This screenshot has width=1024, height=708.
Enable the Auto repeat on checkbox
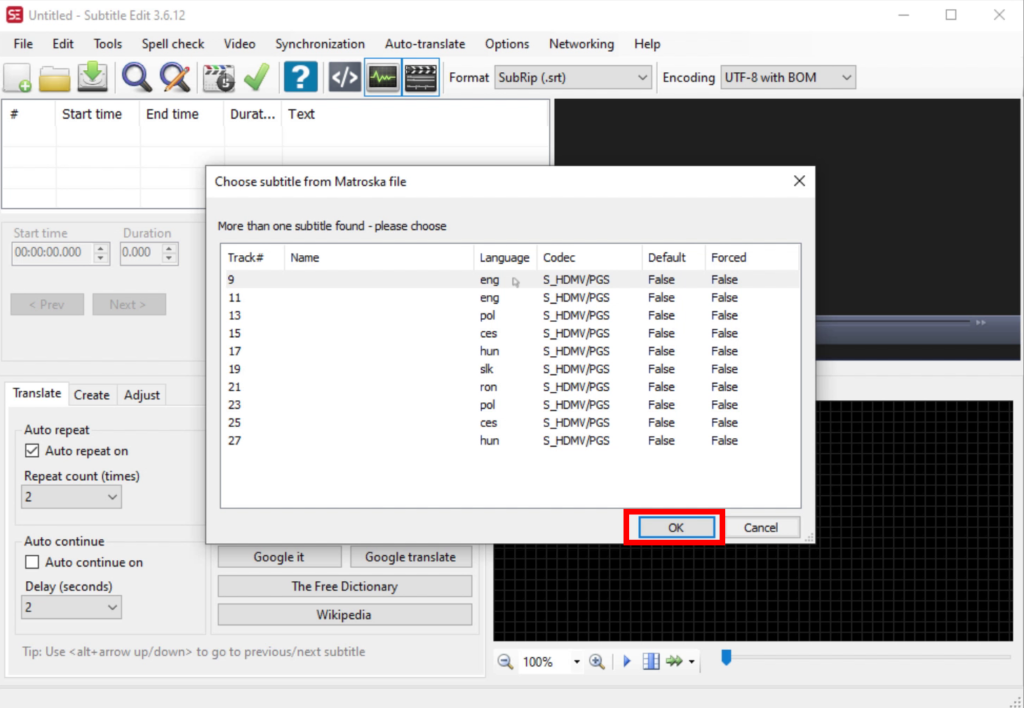pos(34,451)
